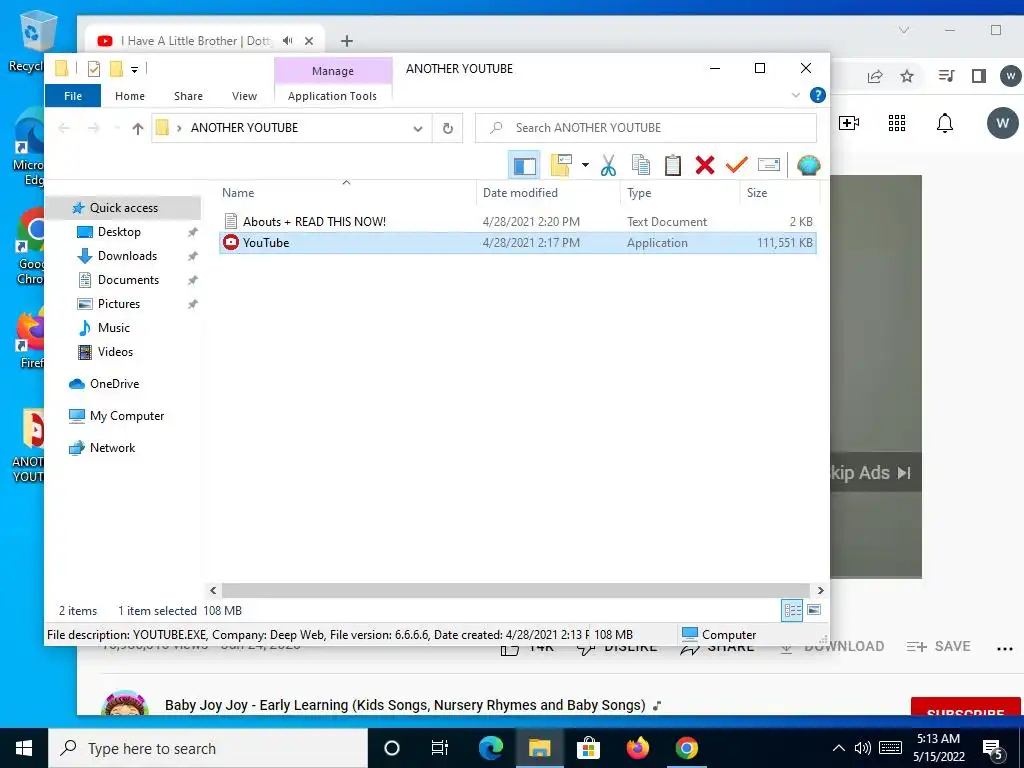Click the Search ANOTHER YOUTUBE field
The width and height of the screenshot is (1024, 768).
tap(646, 128)
